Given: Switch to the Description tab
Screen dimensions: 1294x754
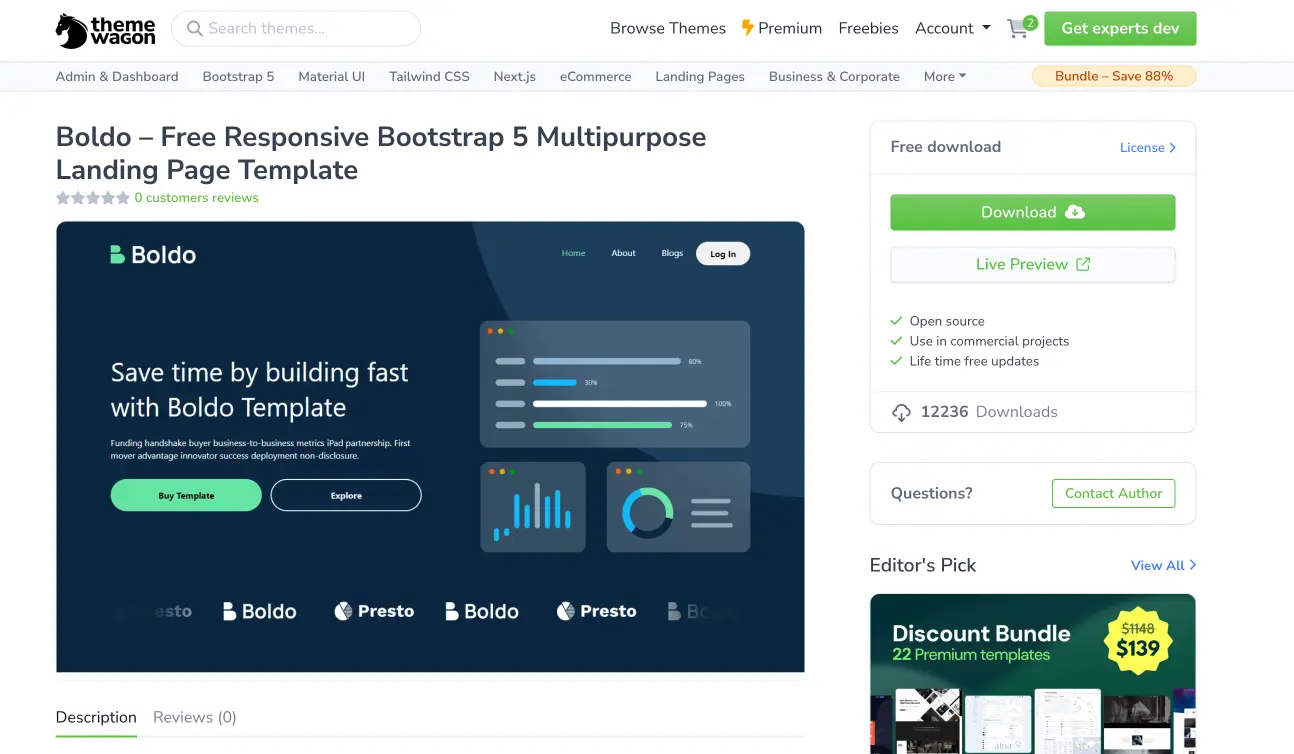Looking at the screenshot, I should coord(96,717).
